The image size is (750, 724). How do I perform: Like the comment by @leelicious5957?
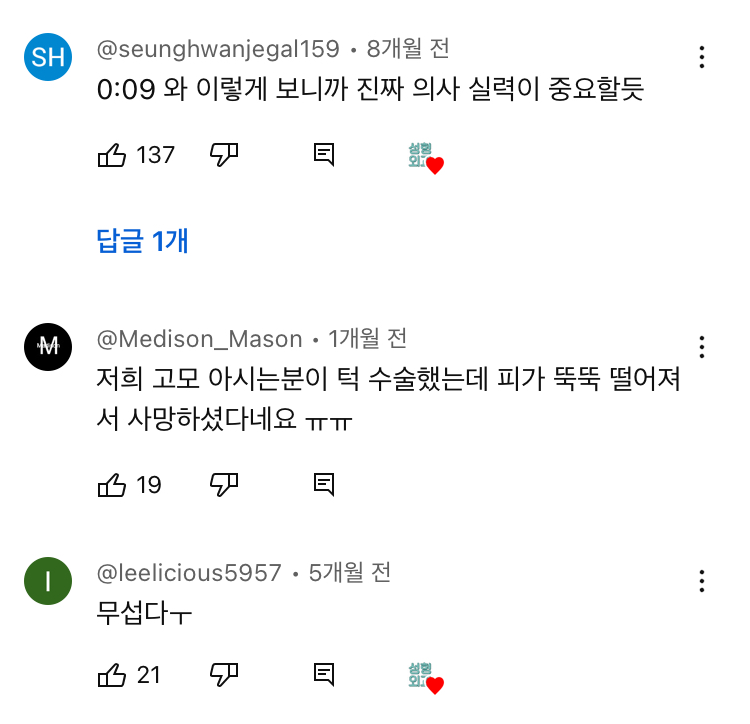pyautogui.click(x=112, y=675)
